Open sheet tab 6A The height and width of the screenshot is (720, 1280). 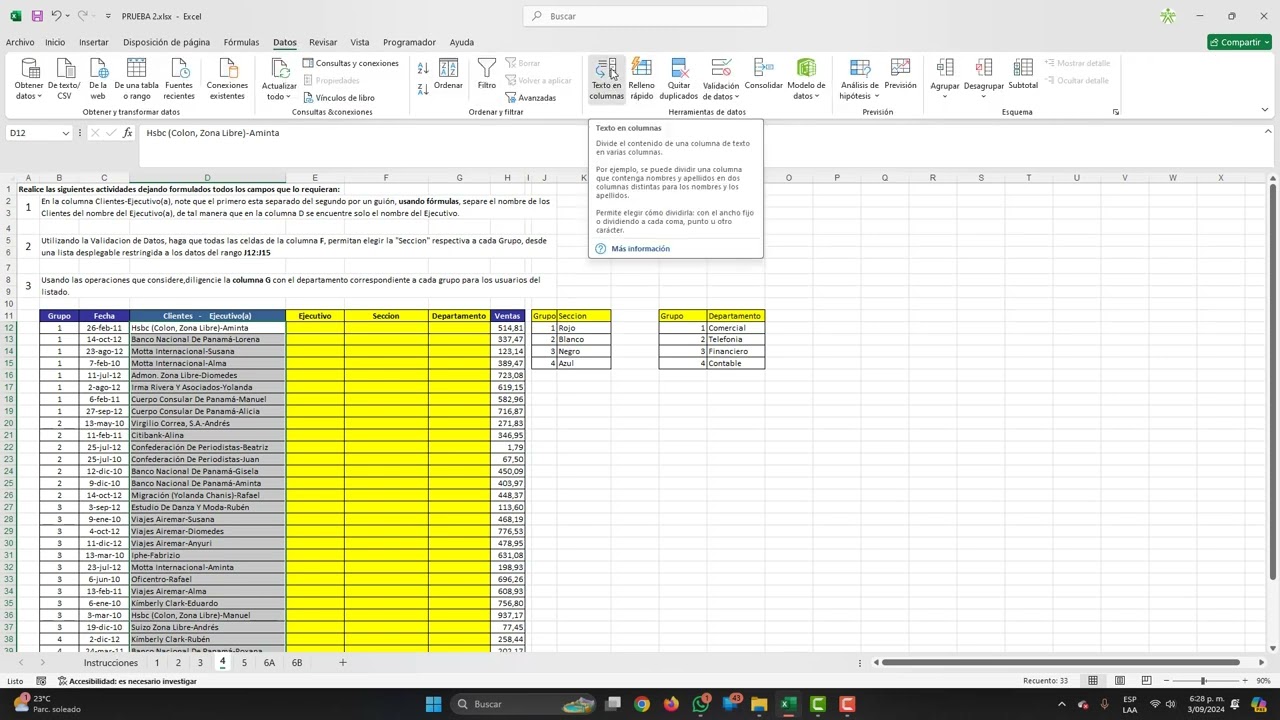click(269, 662)
